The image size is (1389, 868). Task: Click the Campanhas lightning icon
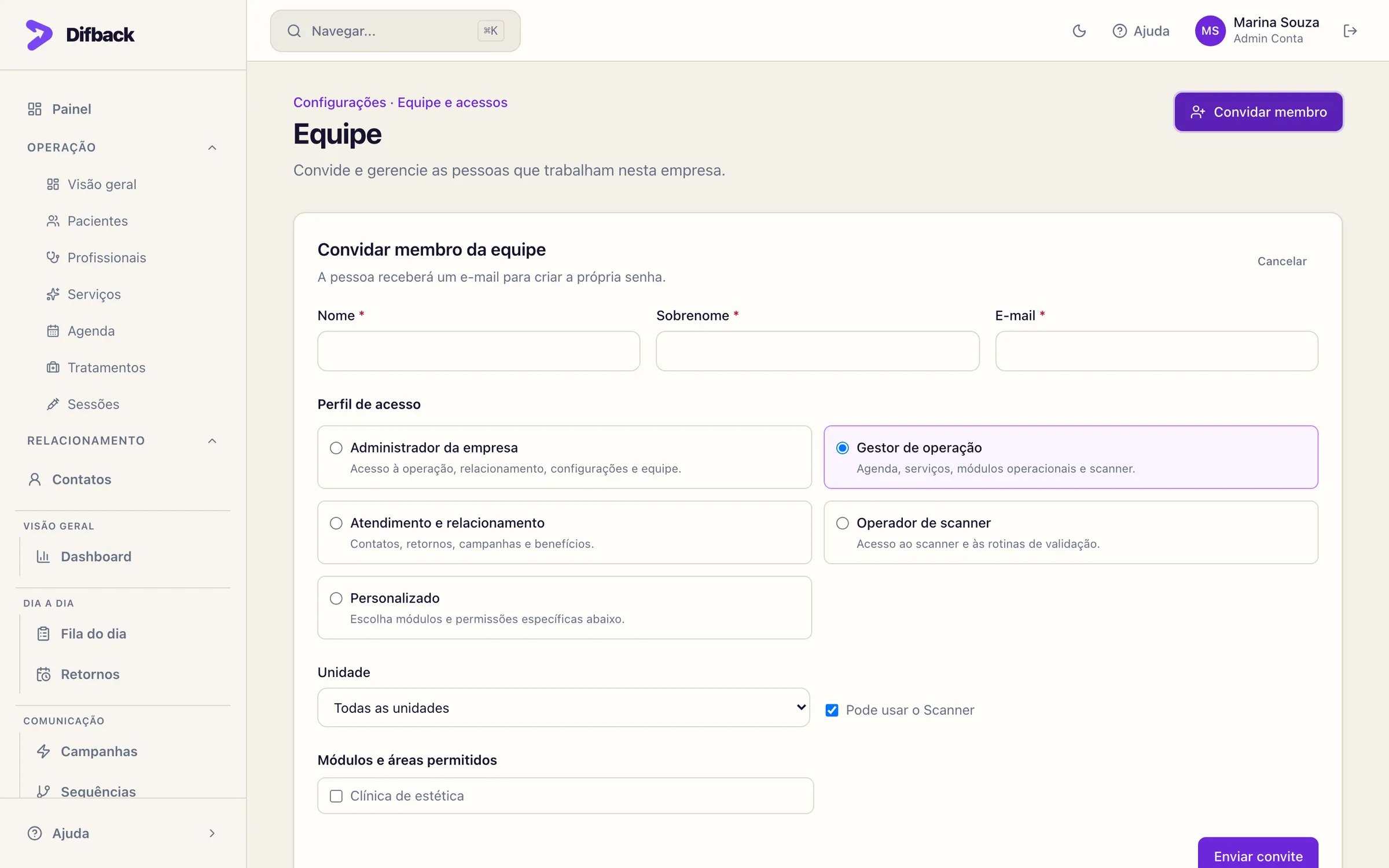[43, 751]
